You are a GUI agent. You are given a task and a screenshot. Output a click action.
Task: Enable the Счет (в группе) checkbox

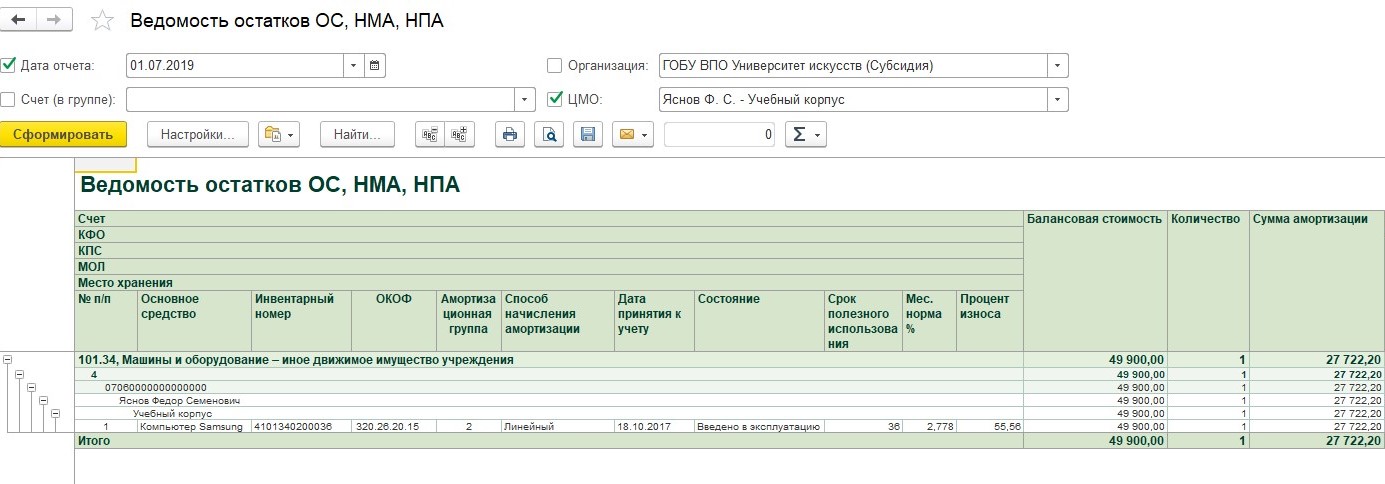click(x=9, y=99)
